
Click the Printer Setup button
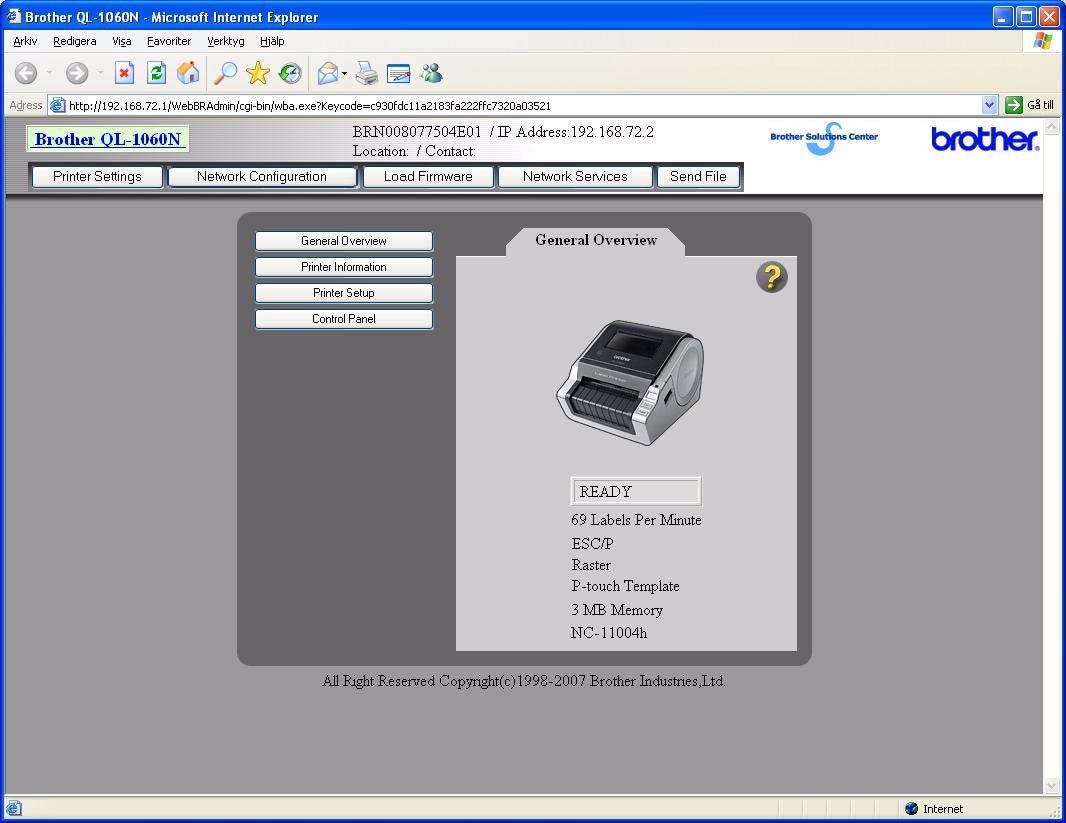344,293
